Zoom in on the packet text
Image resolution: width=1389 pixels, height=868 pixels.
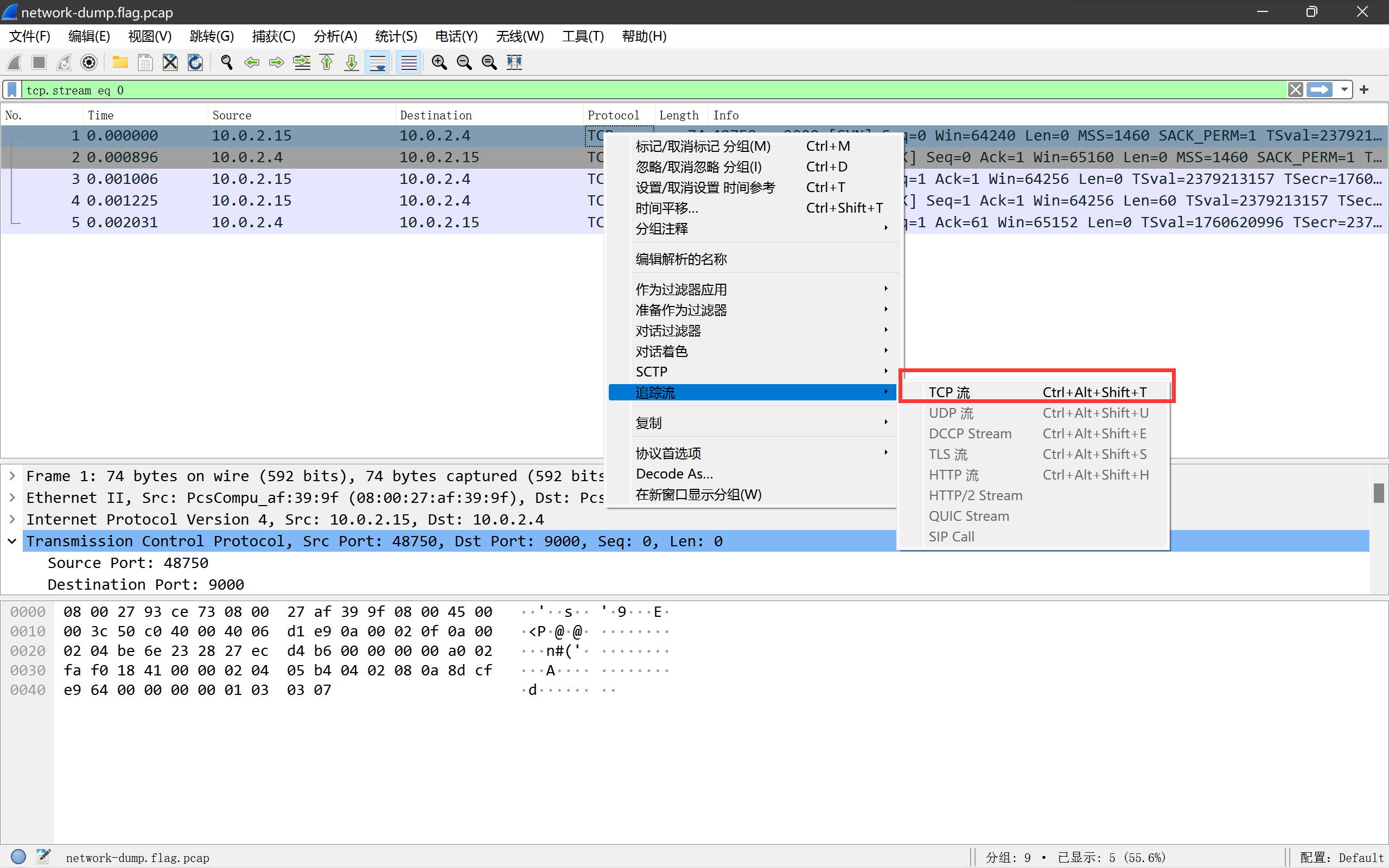(x=439, y=62)
